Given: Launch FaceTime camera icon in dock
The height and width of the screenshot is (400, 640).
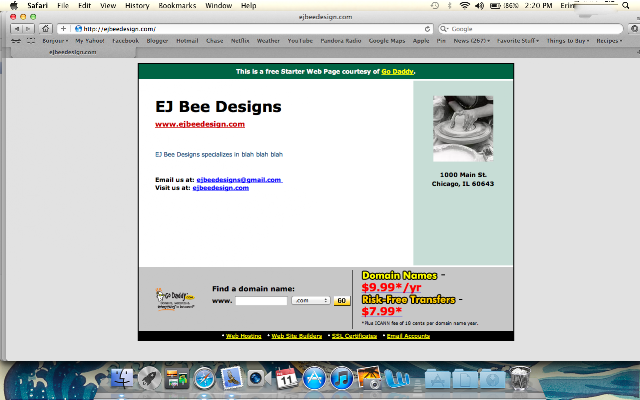Looking at the screenshot, I should (259, 379).
